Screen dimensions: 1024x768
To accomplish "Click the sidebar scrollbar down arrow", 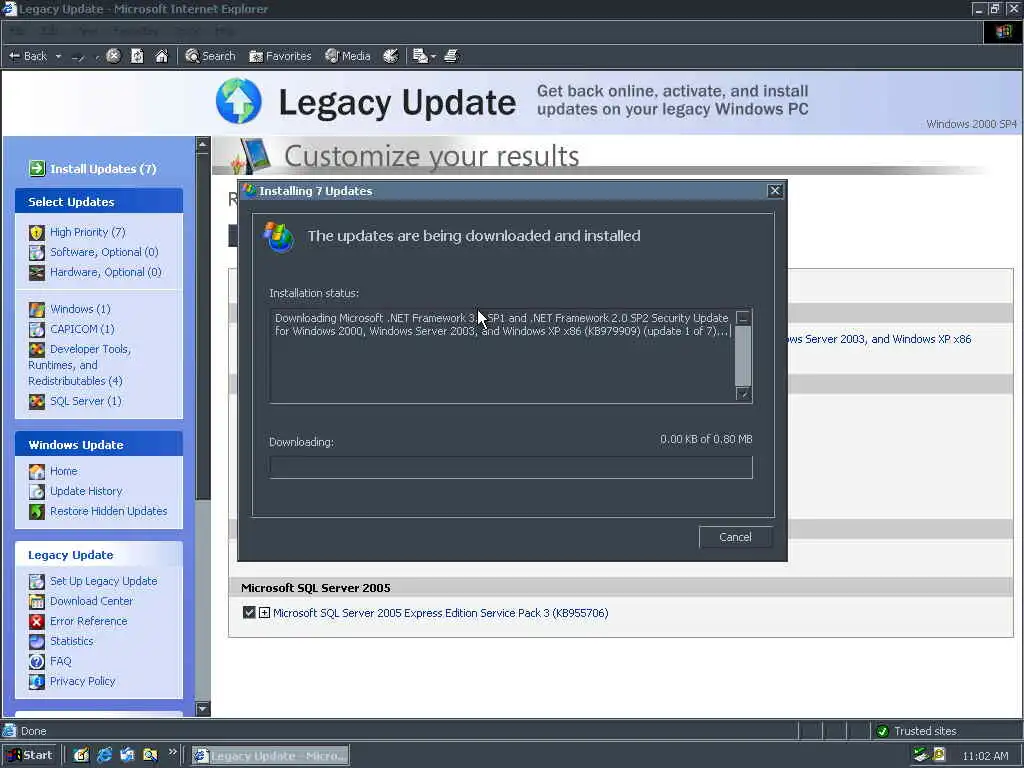I will coord(203,709).
